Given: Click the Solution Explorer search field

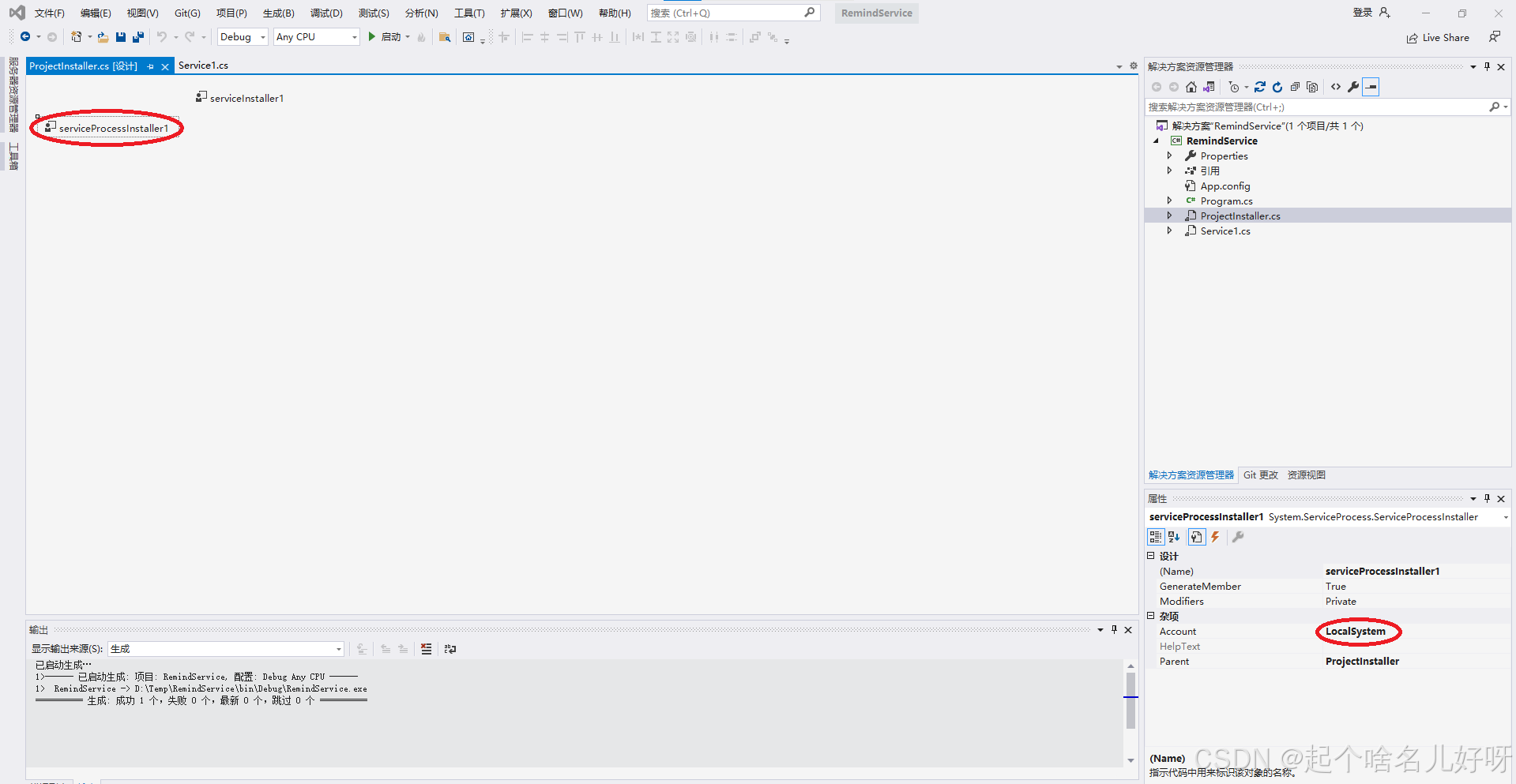Looking at the screenshot, I should pos(1316,107).
